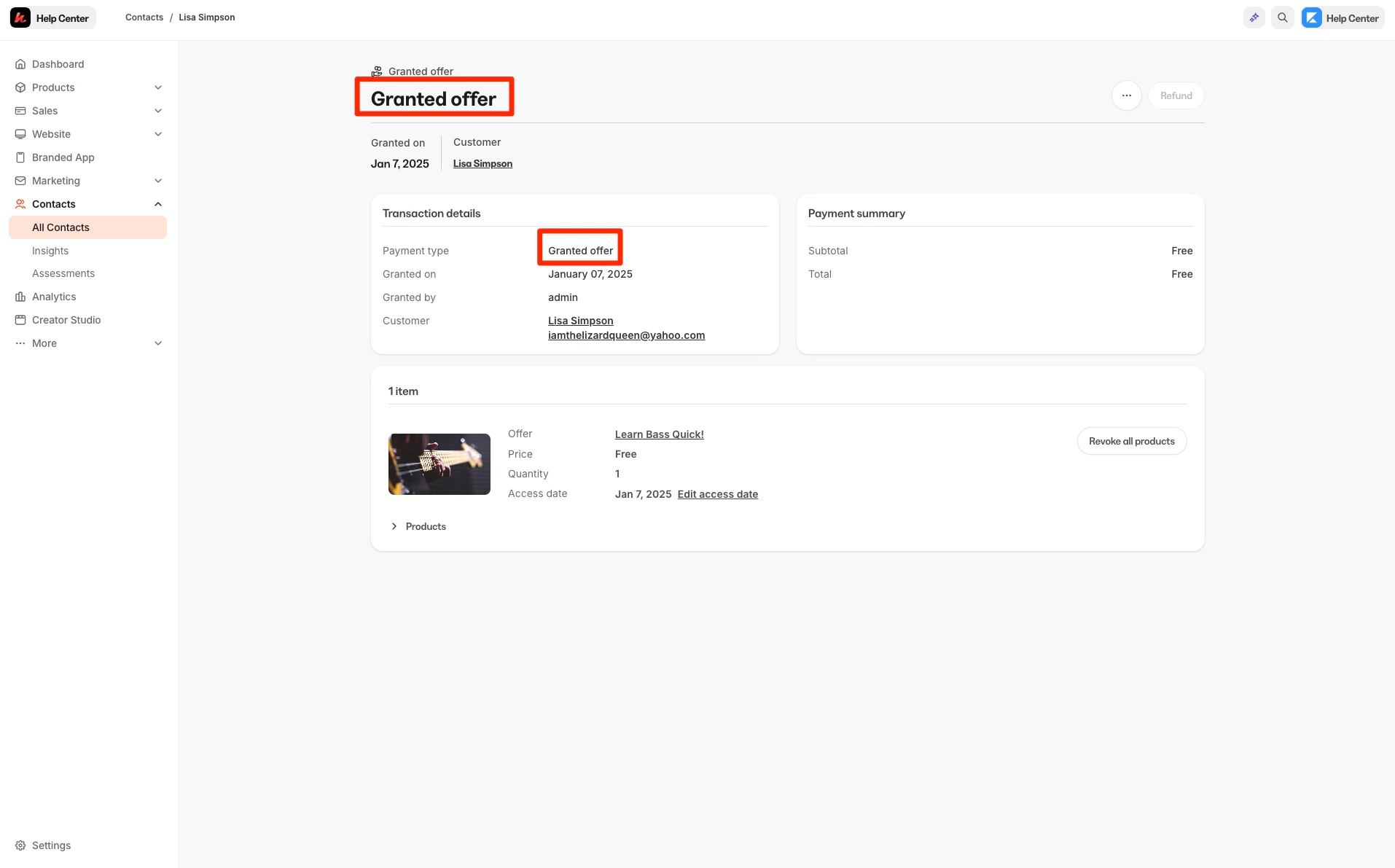This screenshot has height=868, width=1395.
Task: Expand the Sales sidebar menu
Action: coord(158,110)
